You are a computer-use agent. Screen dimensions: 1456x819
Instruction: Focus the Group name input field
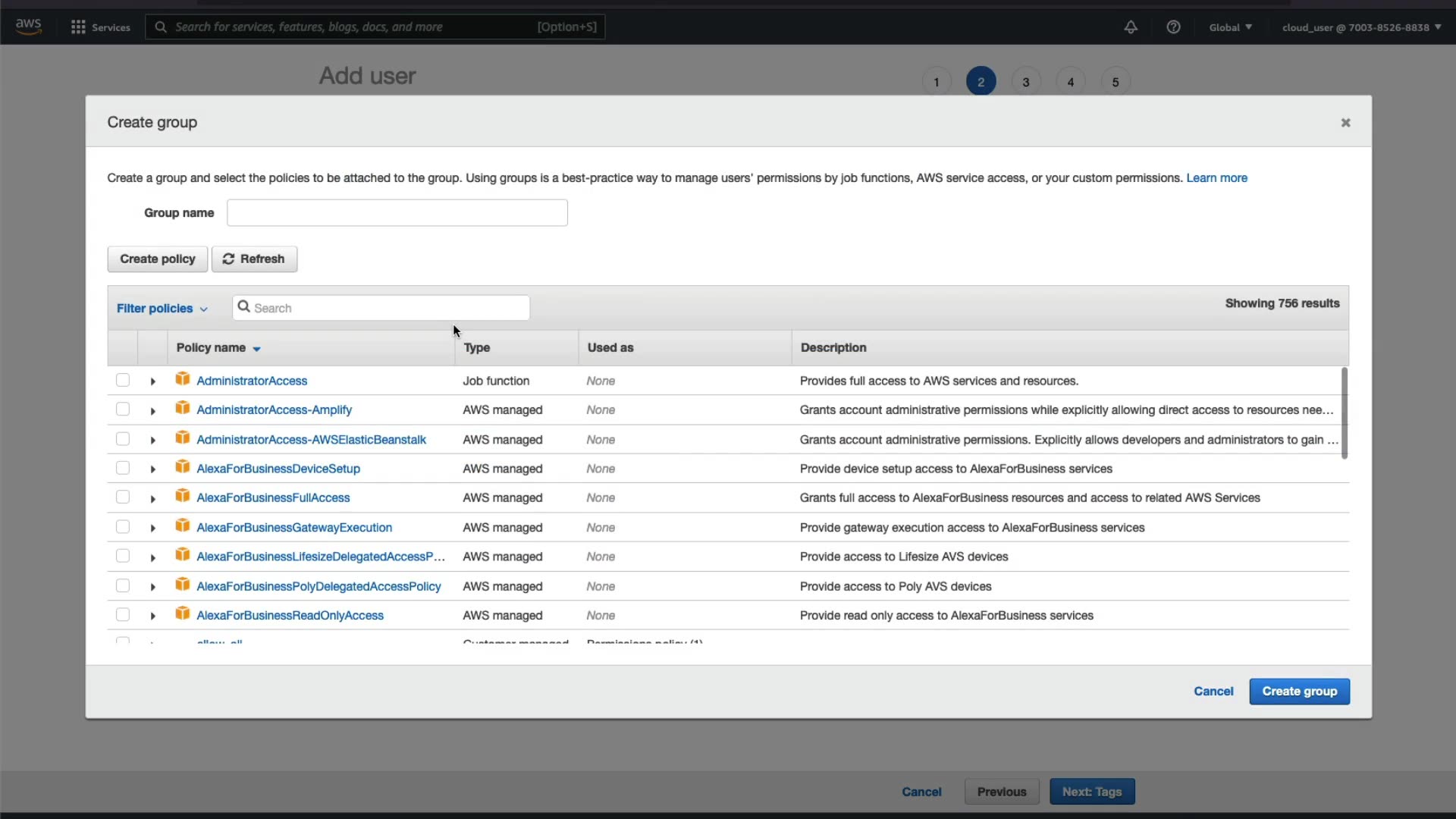click(397, 213)
